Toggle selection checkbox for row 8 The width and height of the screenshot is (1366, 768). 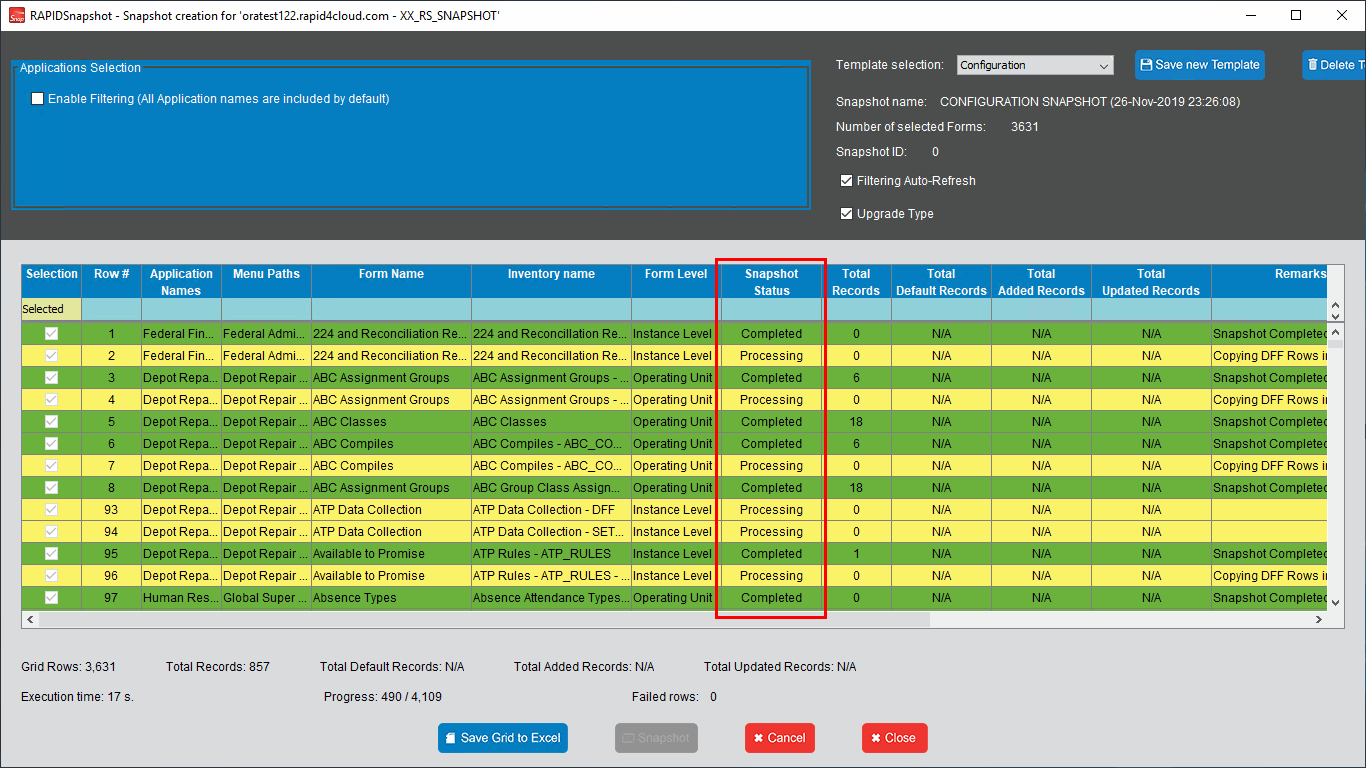[x=51, y=488]
